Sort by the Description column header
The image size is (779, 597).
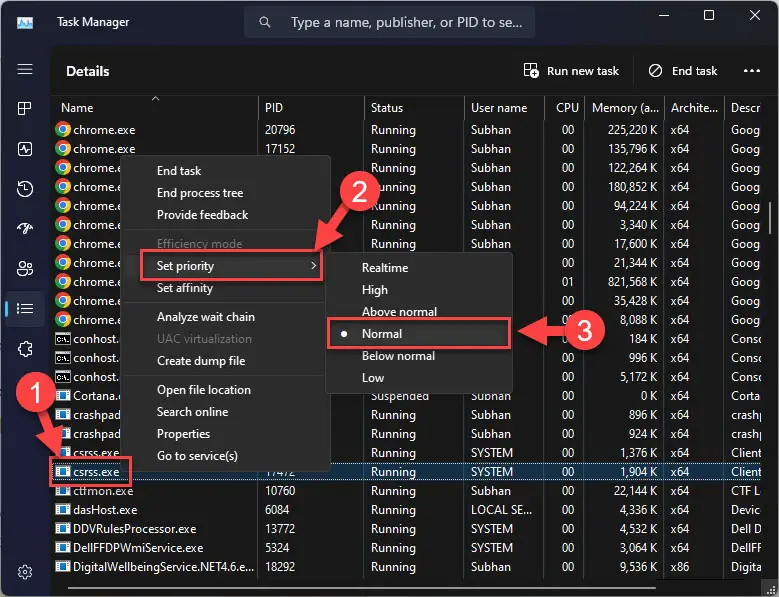(745, 108)
